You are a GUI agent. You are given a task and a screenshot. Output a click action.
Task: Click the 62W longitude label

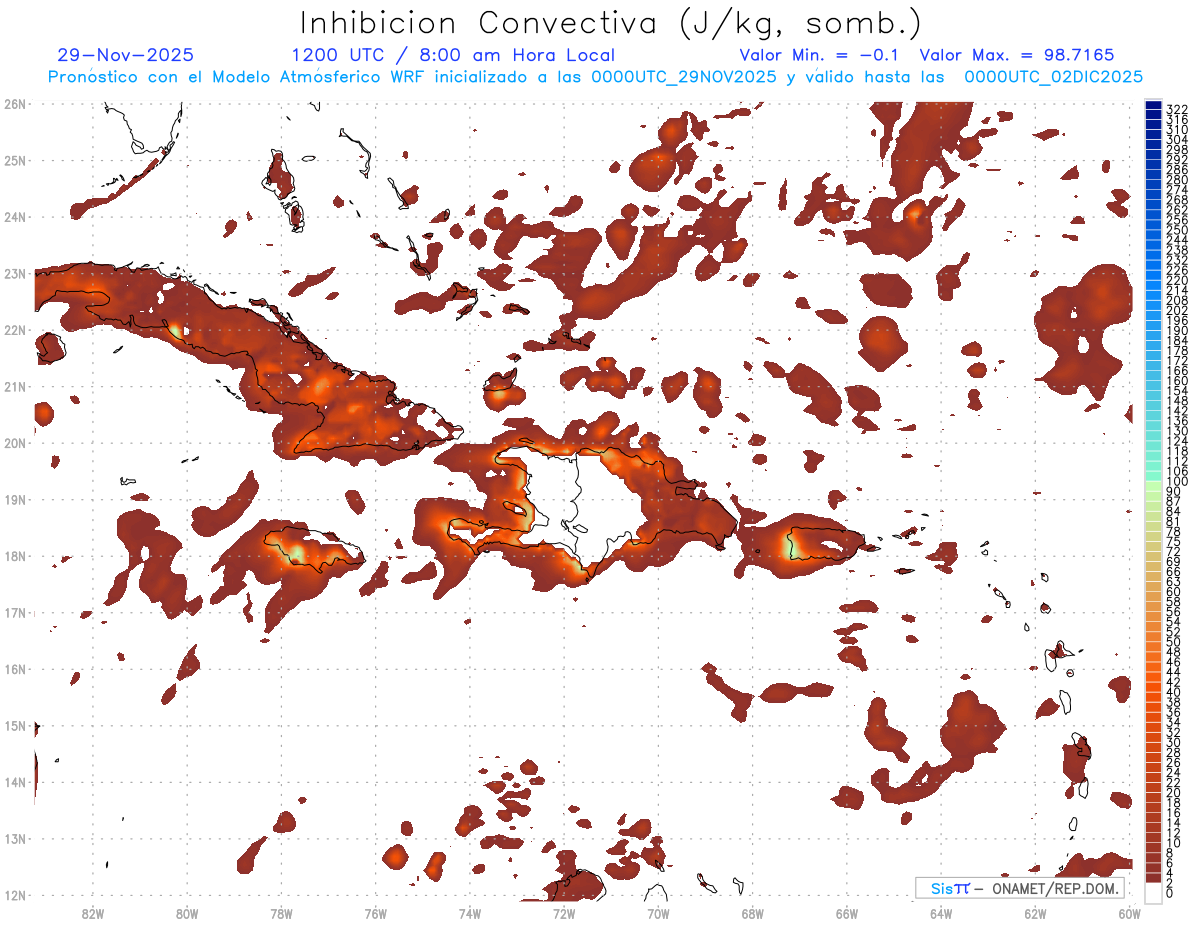point(1036,912)
